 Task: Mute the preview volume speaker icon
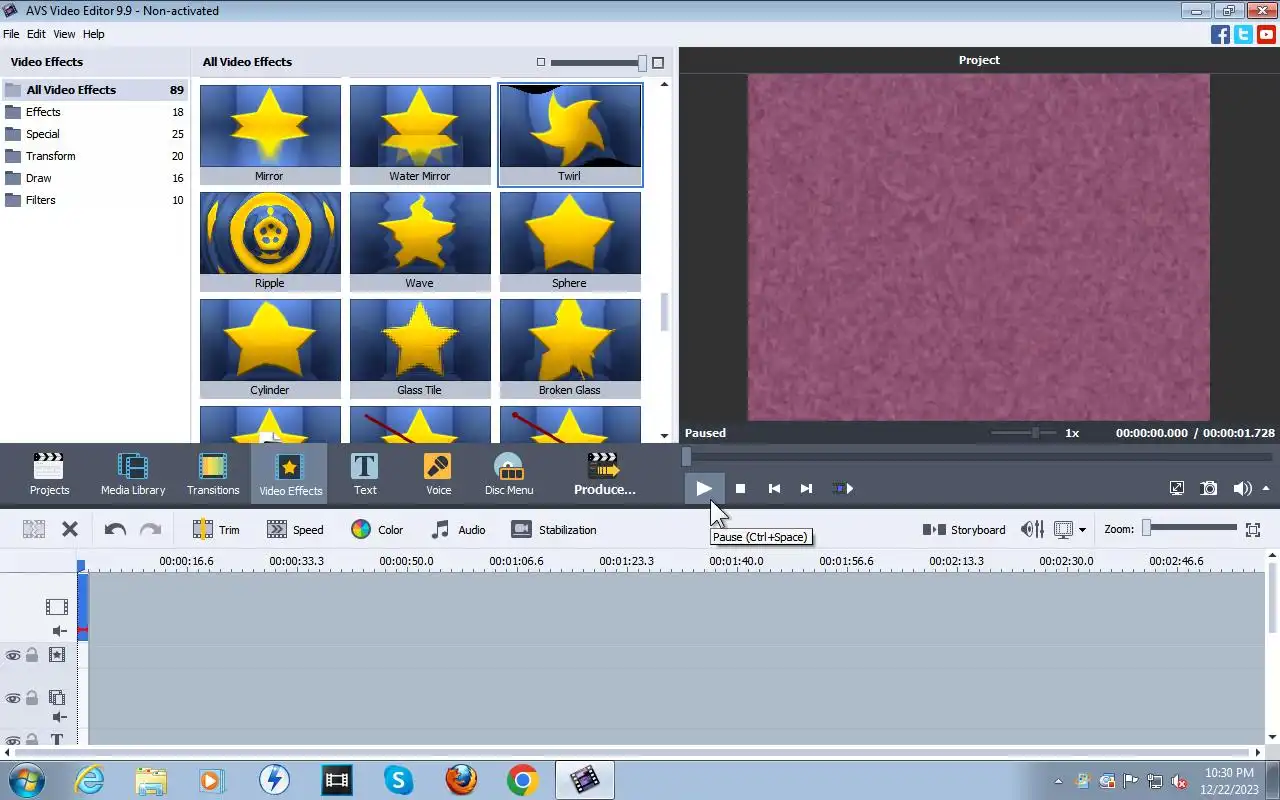click(1242, 488)
